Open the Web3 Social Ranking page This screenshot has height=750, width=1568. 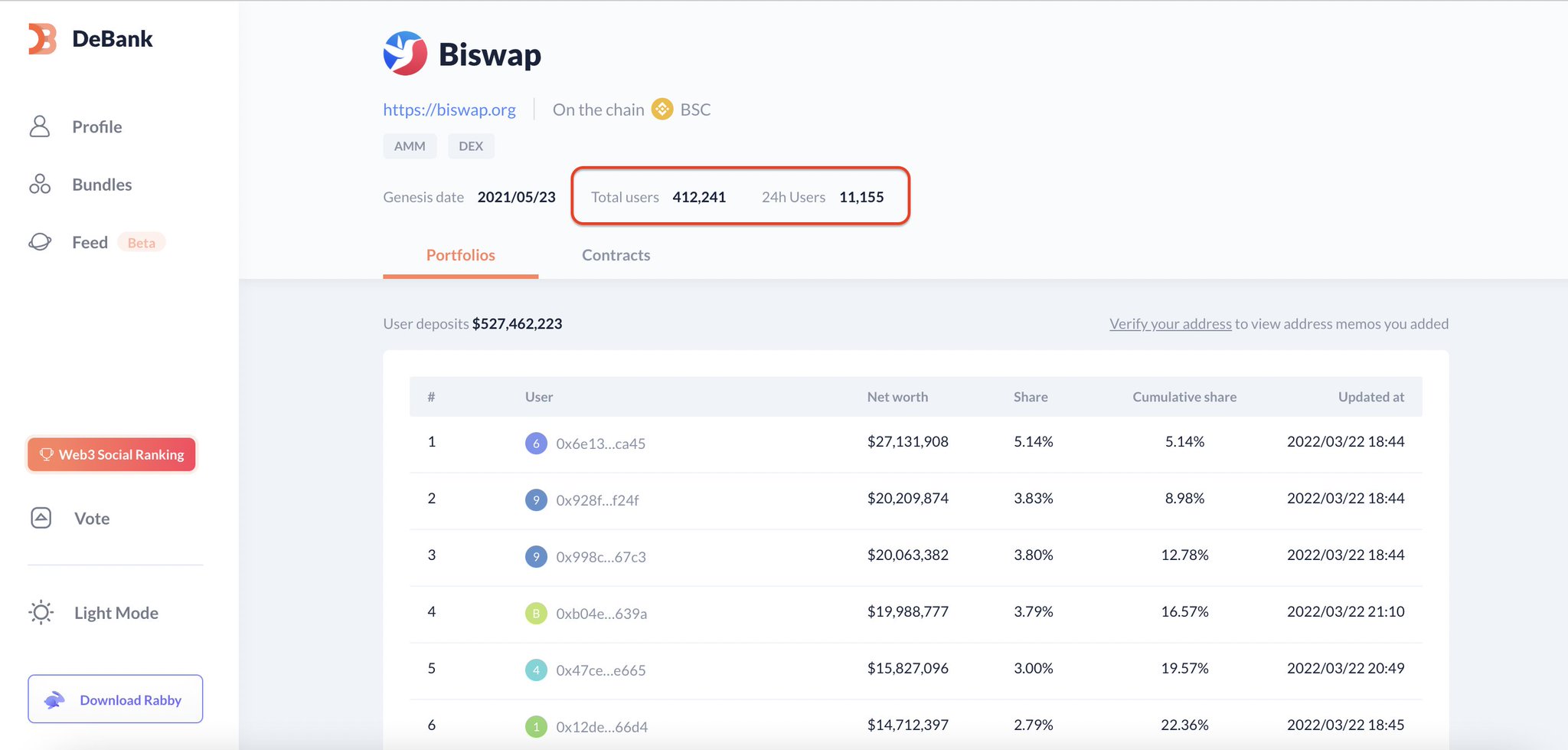tap(111, 454)
